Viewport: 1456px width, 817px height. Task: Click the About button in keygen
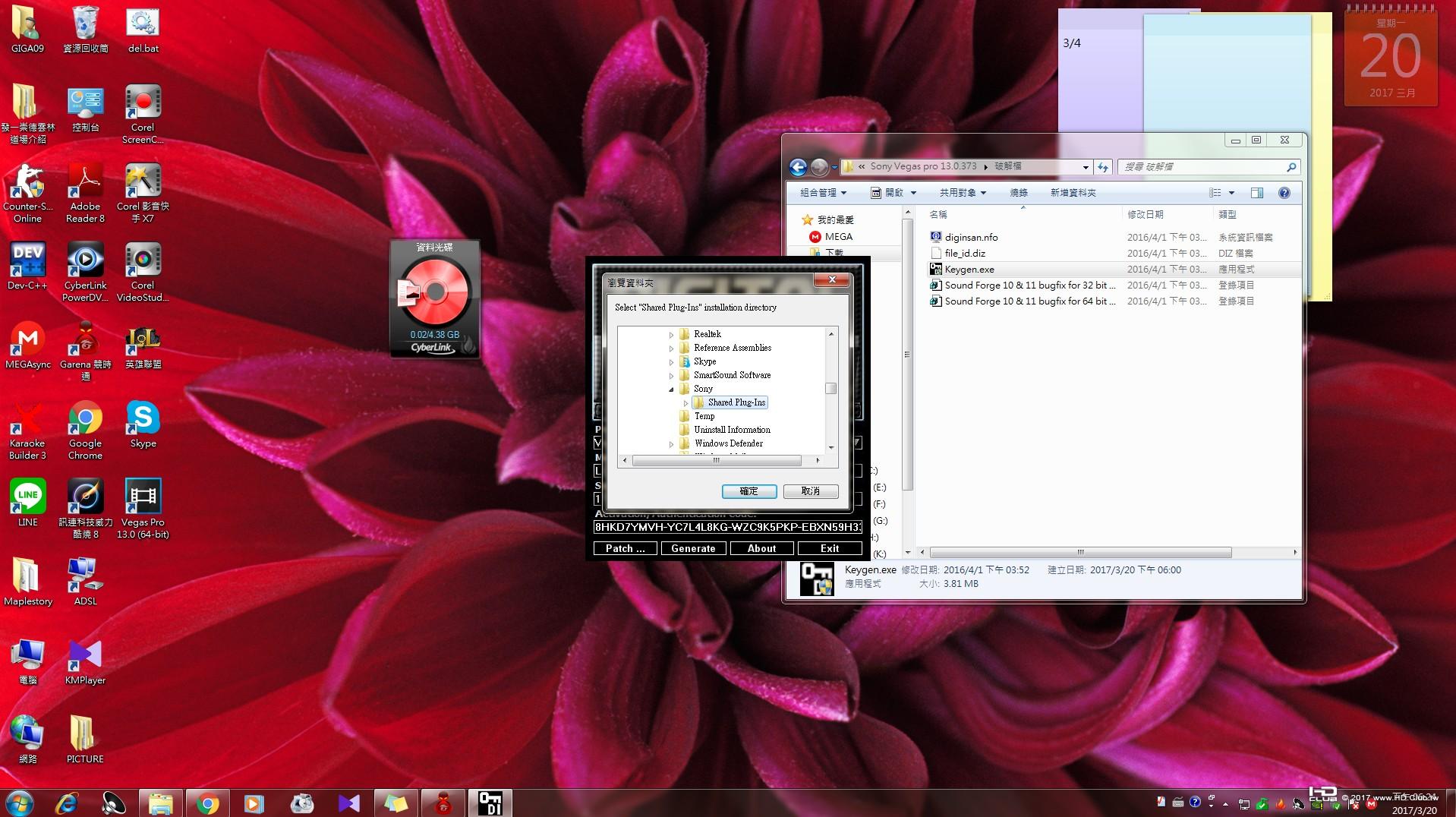761,548
